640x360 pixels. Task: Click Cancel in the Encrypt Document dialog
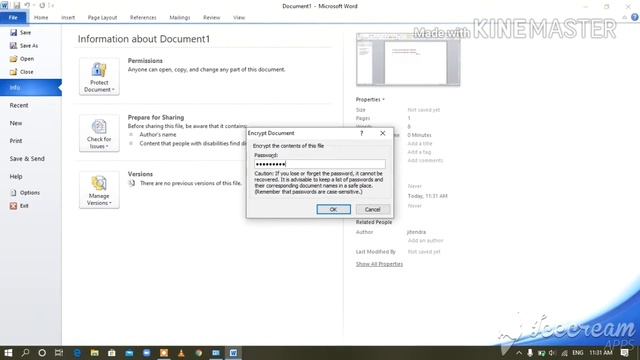pos(373,209)
